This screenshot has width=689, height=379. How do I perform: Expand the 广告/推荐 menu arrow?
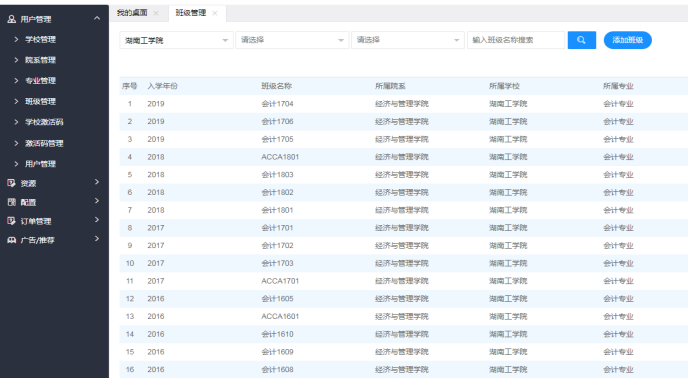(x=97, y=238)
